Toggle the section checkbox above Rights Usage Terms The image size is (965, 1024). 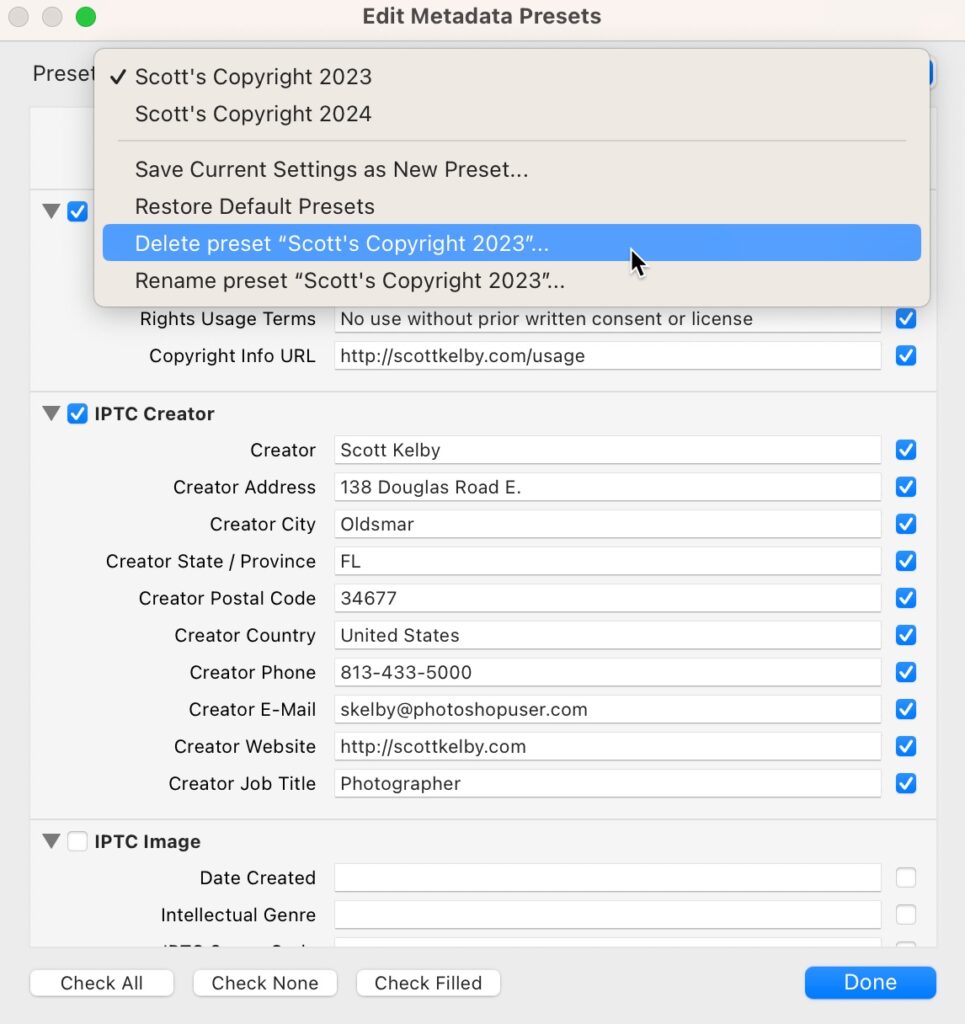[x=77, y=211]
